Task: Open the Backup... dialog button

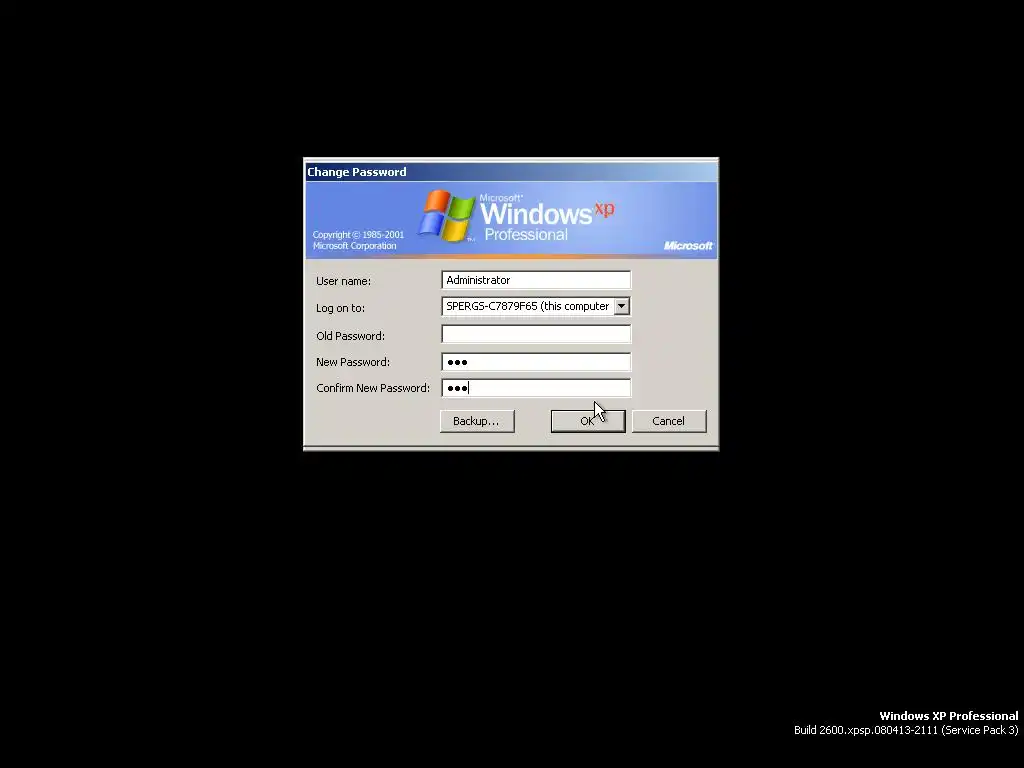Action: (477, 421)
